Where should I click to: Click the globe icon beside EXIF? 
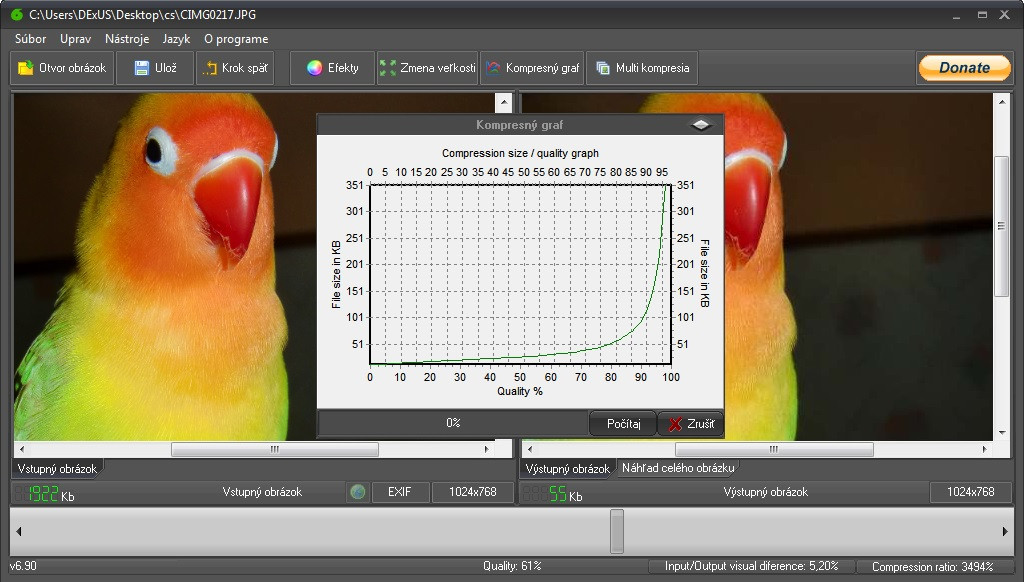(x=357, y=492)
